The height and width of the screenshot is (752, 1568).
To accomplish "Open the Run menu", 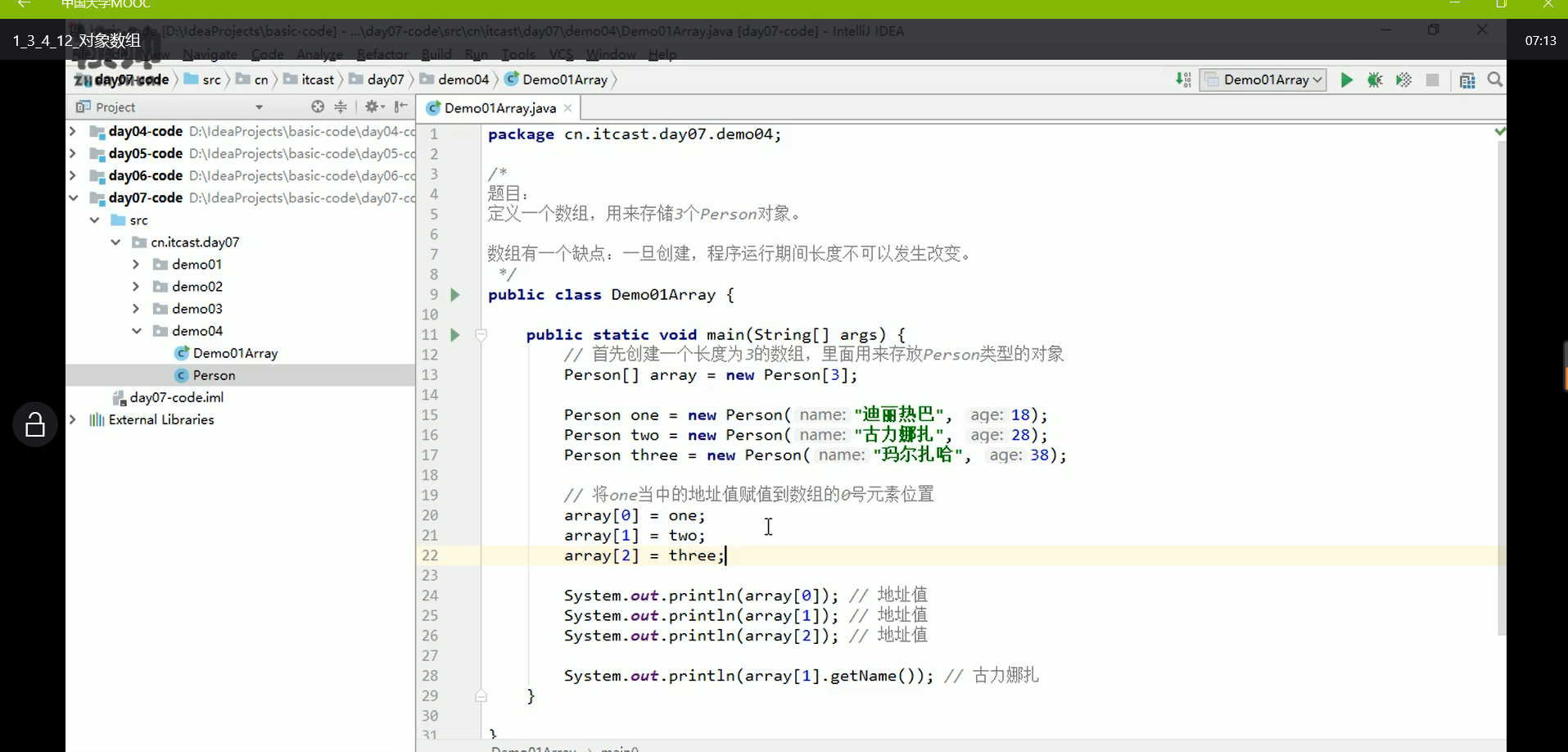I will pyautogui.click(x=476, y=55).
